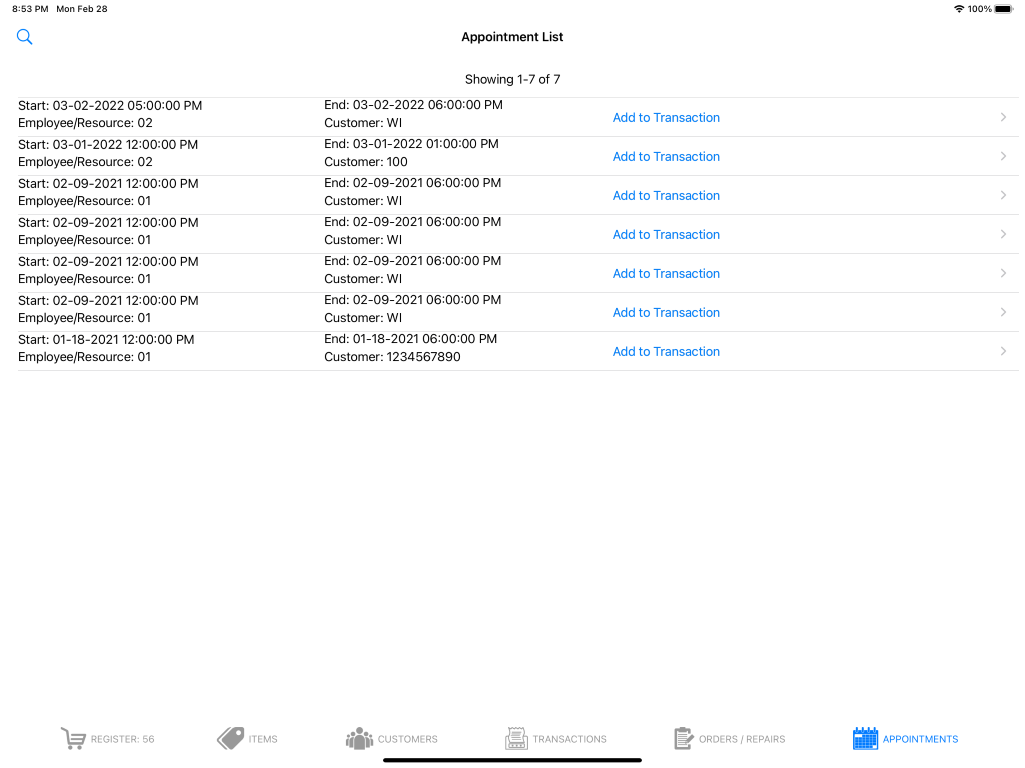
Task: Open appointment ending 03-02-2022 06:00:00 PM
Action: [x=413, y=105]
